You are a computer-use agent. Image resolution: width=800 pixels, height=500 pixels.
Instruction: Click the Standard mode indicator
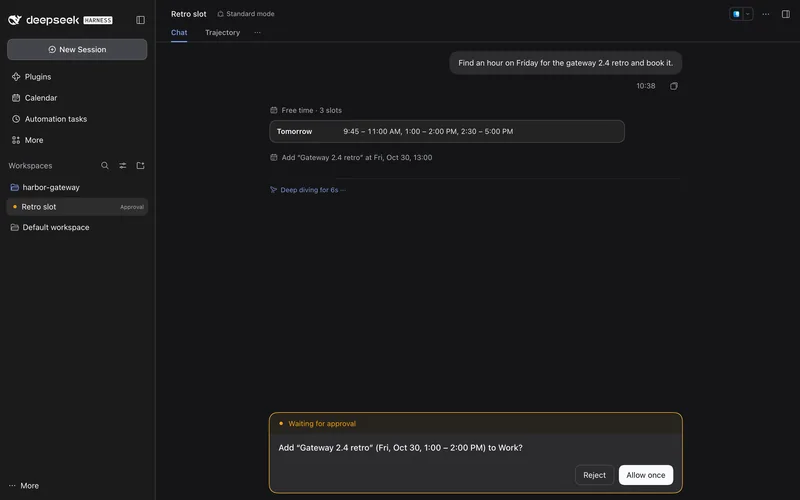[x=246, y=14]
